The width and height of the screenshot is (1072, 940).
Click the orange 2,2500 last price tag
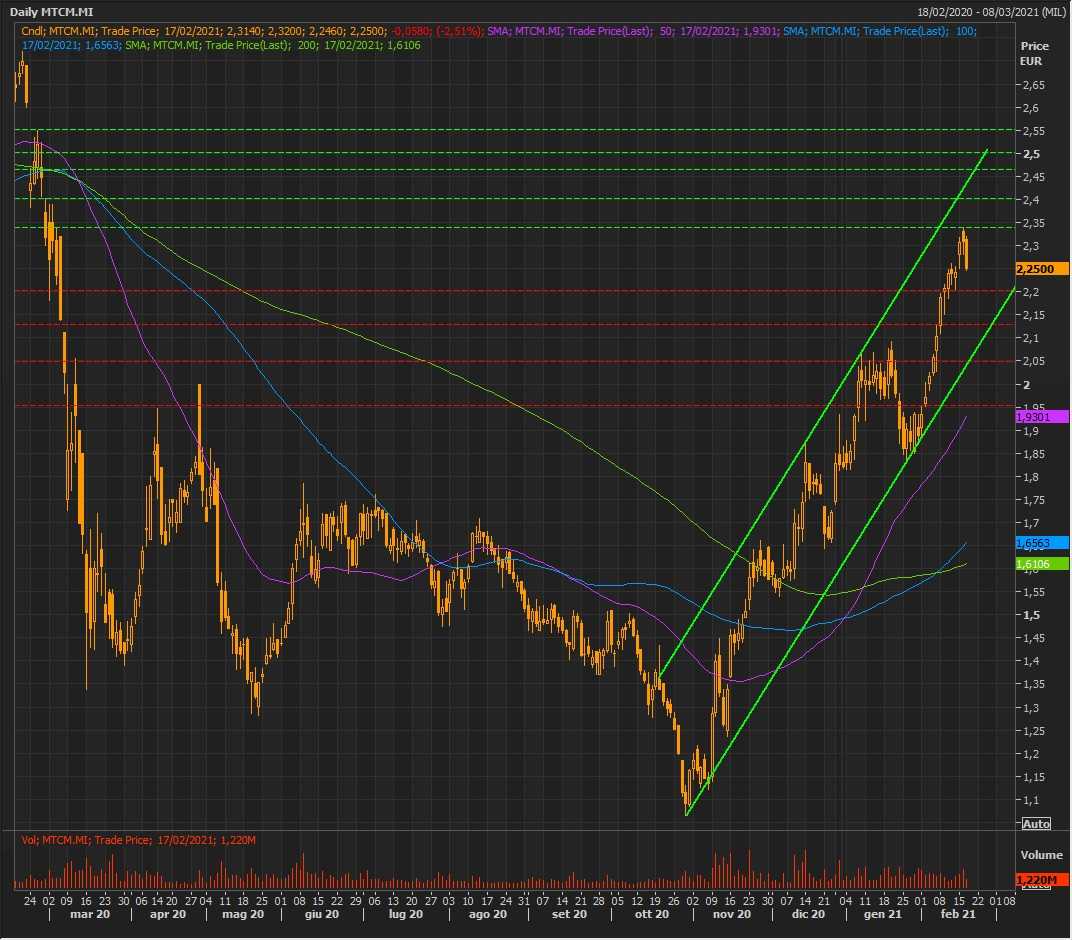1041,269
